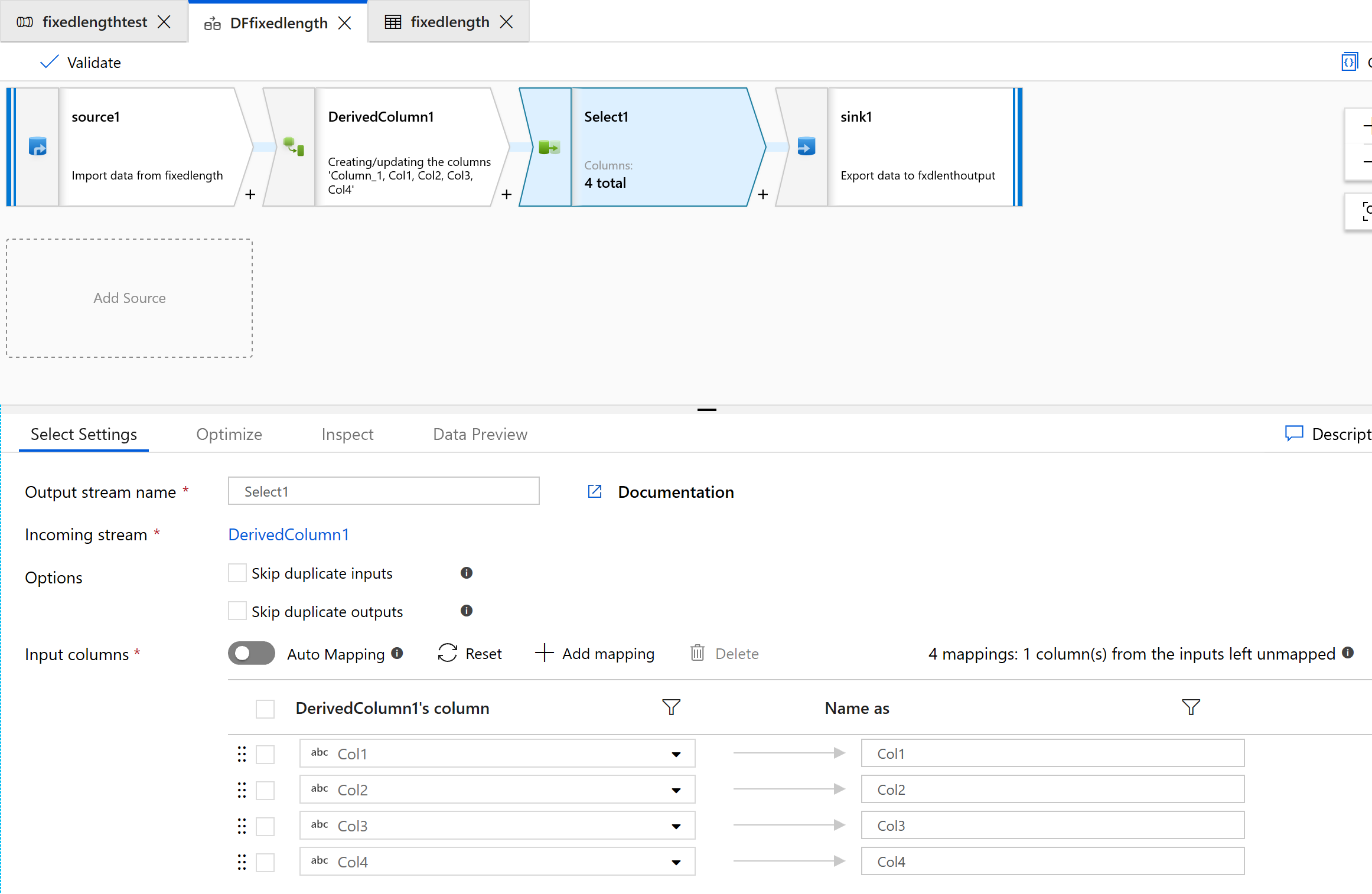This screenshot has height=894, width=1372.
Task: Click the Output stream name field
Action: [x=383, y=491]
